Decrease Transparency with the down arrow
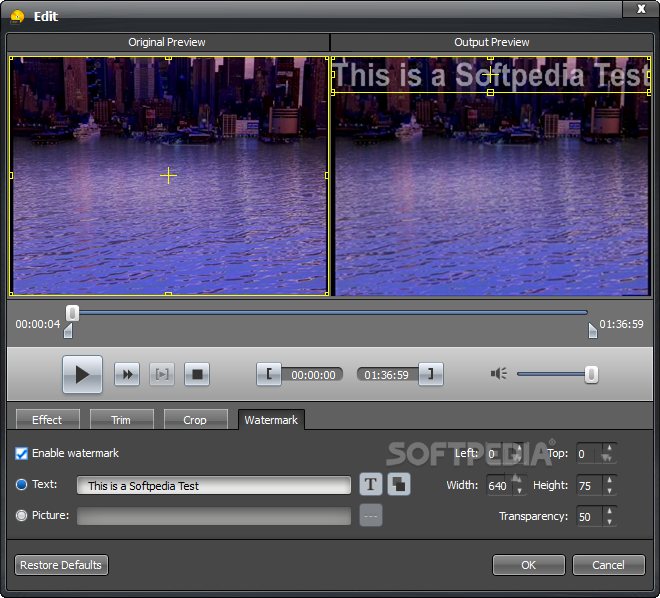 point(609,522)
